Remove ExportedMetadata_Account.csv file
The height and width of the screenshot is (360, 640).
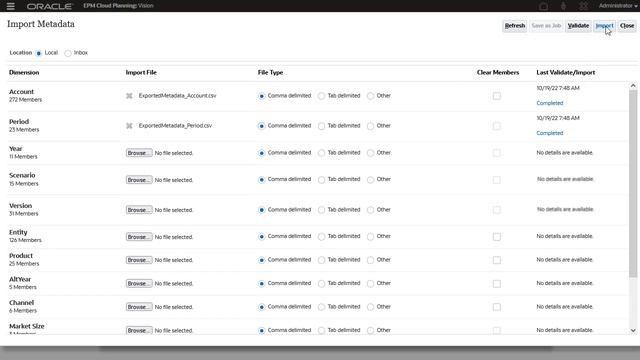pos(129,96)
